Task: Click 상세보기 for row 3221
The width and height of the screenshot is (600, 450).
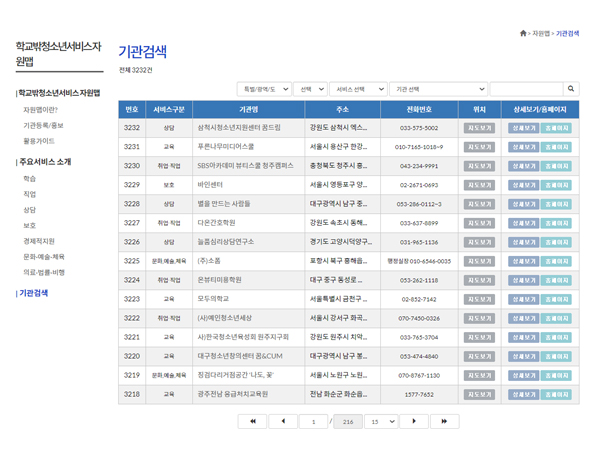Action: [x=524, y=338]
